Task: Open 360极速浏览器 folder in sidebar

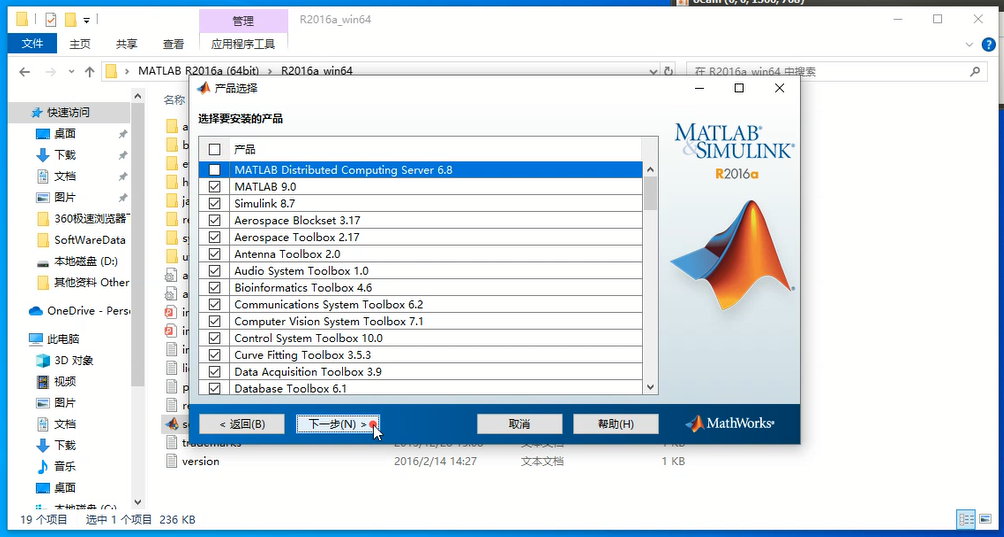Action: click(84, 219)
